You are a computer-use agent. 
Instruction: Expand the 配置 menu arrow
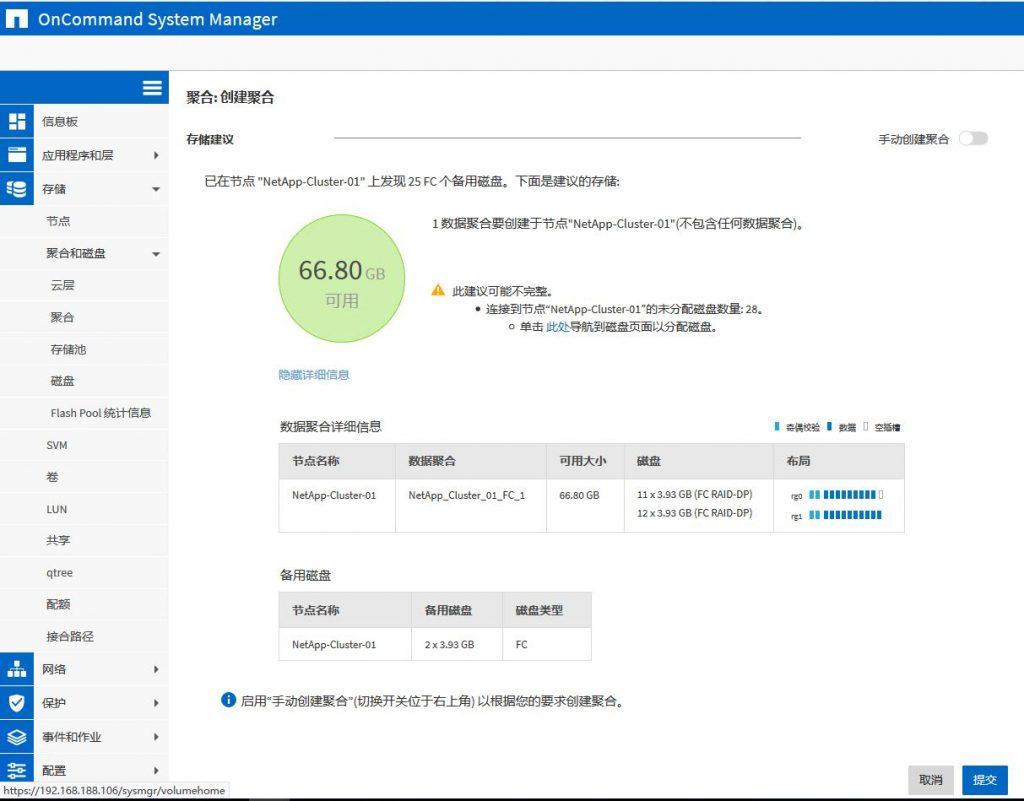pyautogui.click(x=156, y=770)
